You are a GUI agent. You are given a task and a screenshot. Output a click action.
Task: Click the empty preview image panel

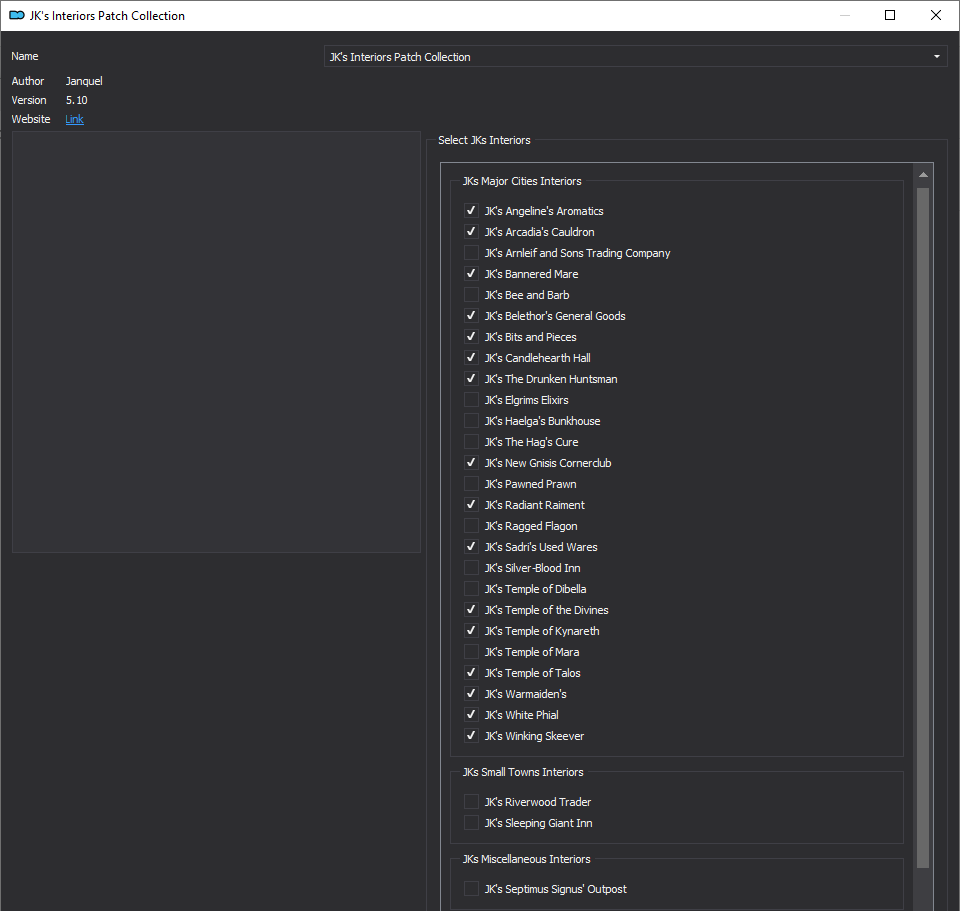coord(216,342)
